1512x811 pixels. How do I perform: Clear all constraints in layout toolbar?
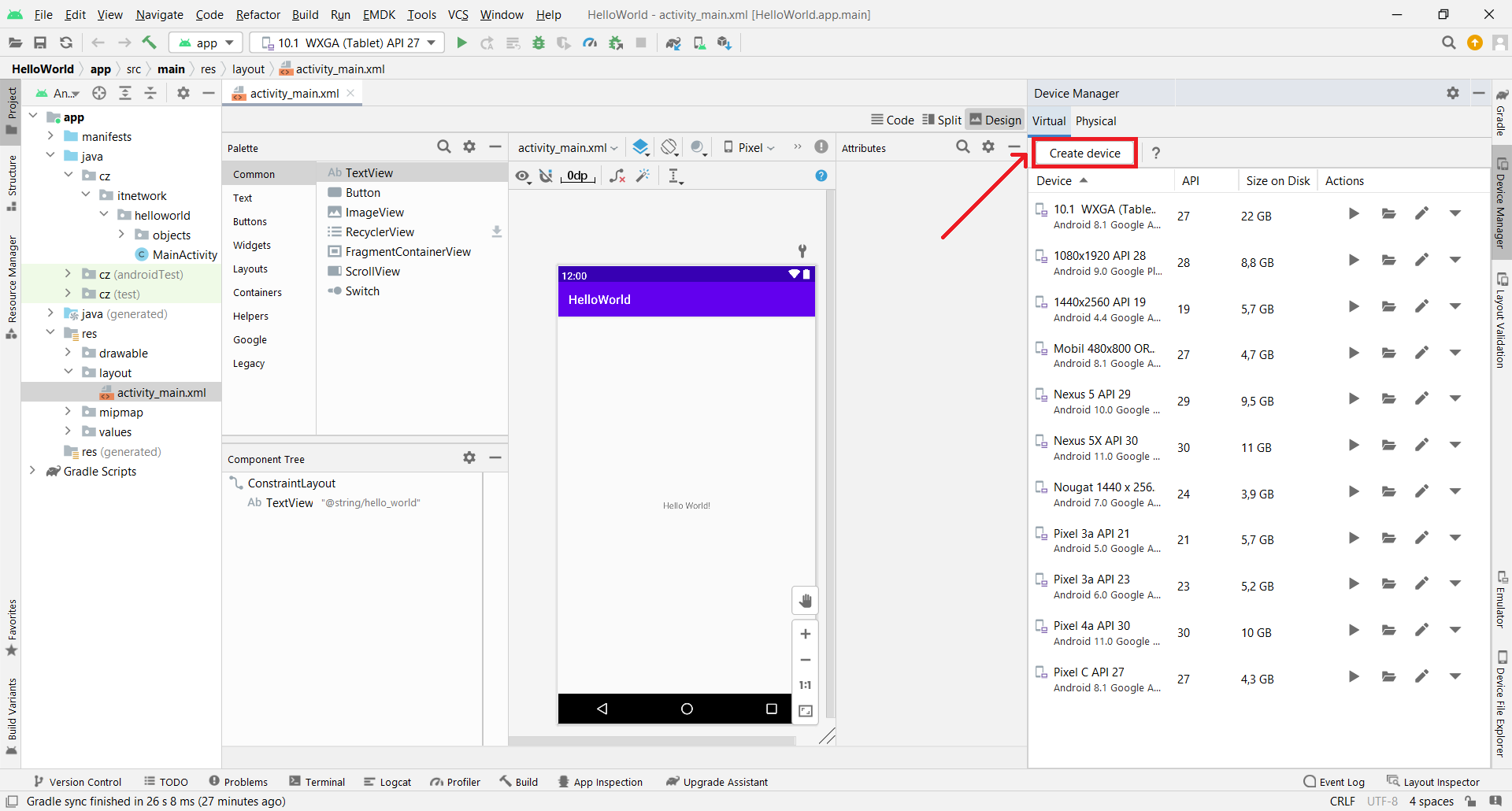click(x=618, y=176)
